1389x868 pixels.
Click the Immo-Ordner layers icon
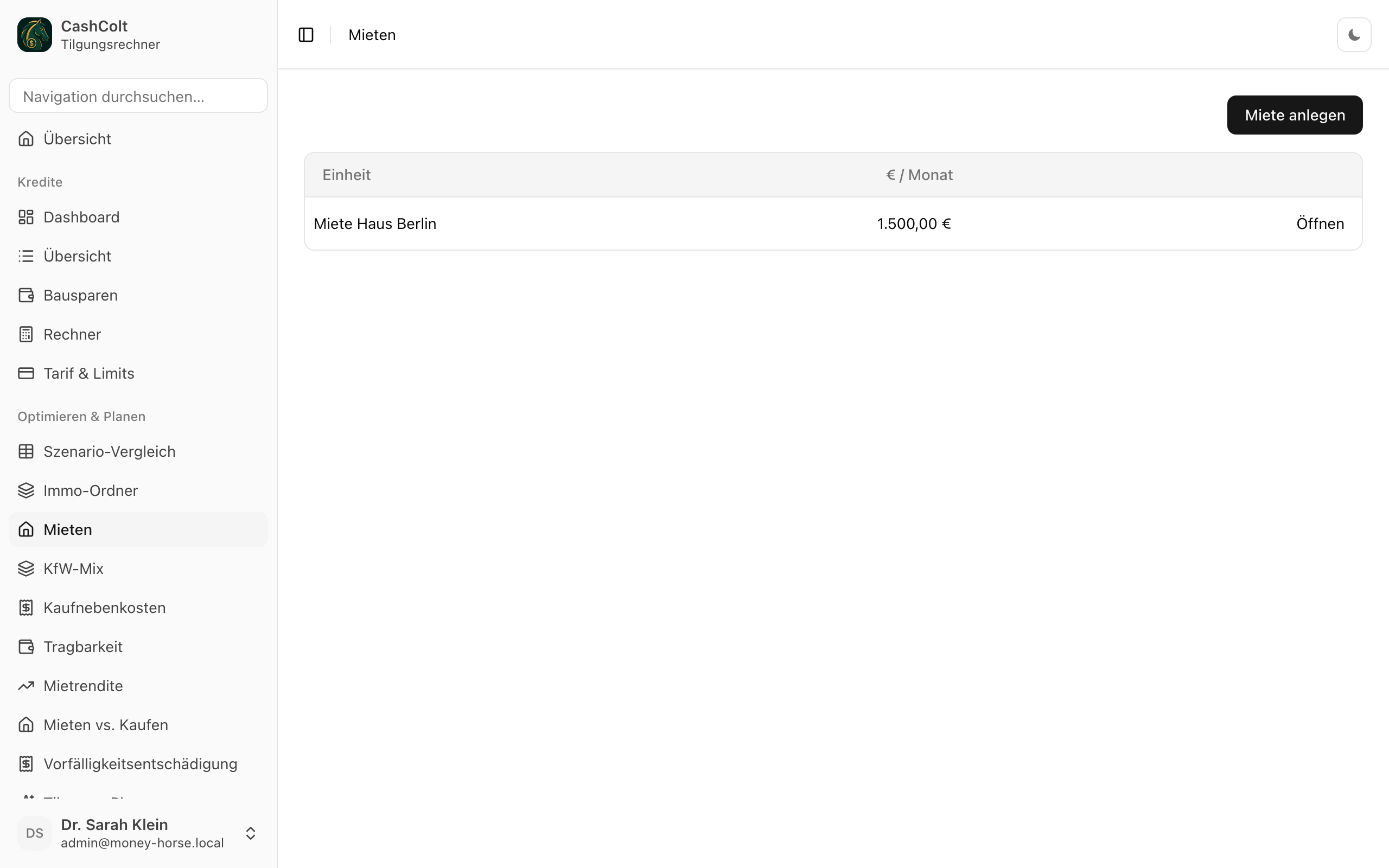tap(26, 490)
